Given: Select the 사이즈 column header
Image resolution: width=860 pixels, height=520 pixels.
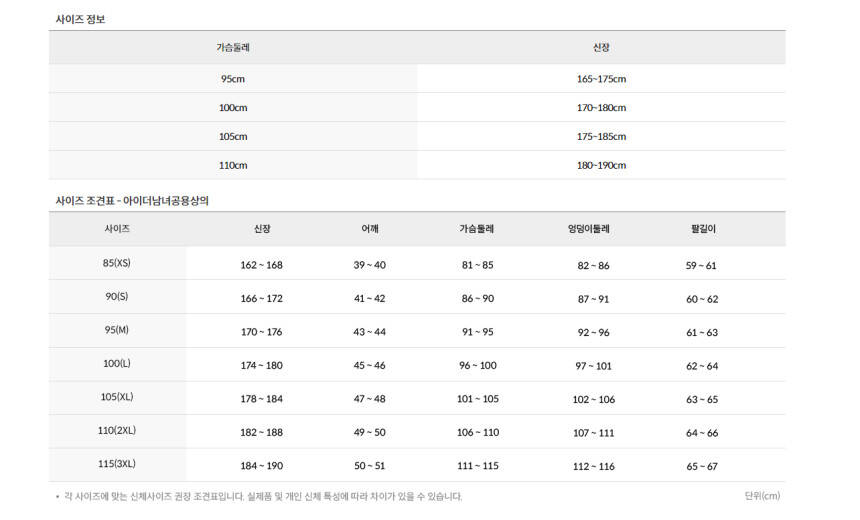Looking at the screenshot, I should coord(117,229).
